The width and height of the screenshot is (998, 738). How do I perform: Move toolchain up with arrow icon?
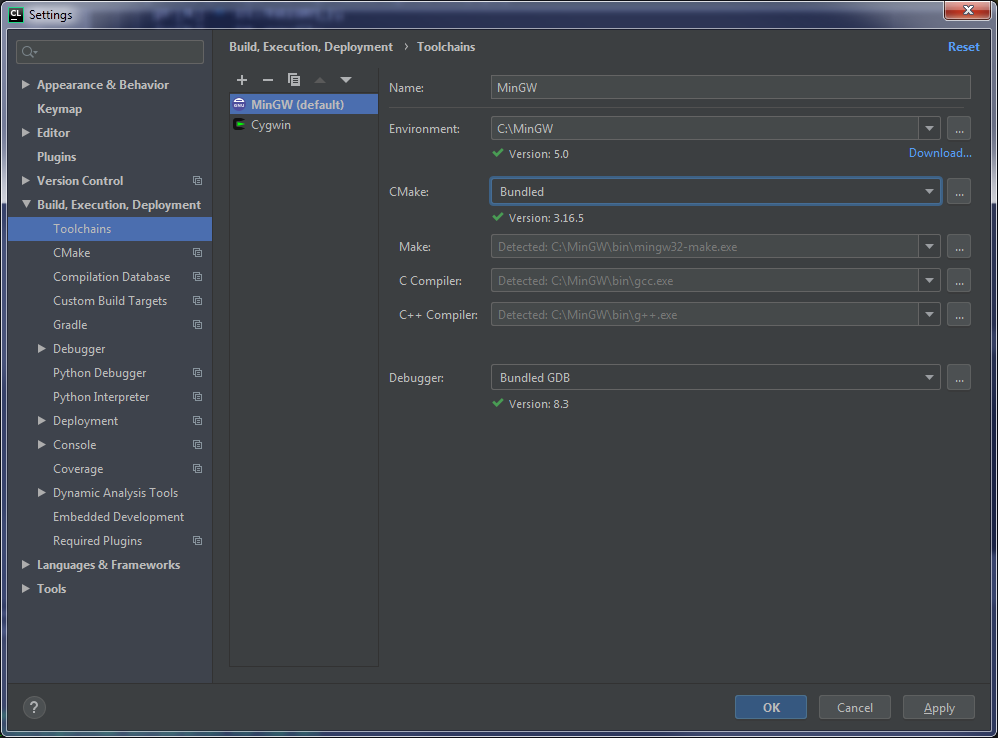coord(320,80)
